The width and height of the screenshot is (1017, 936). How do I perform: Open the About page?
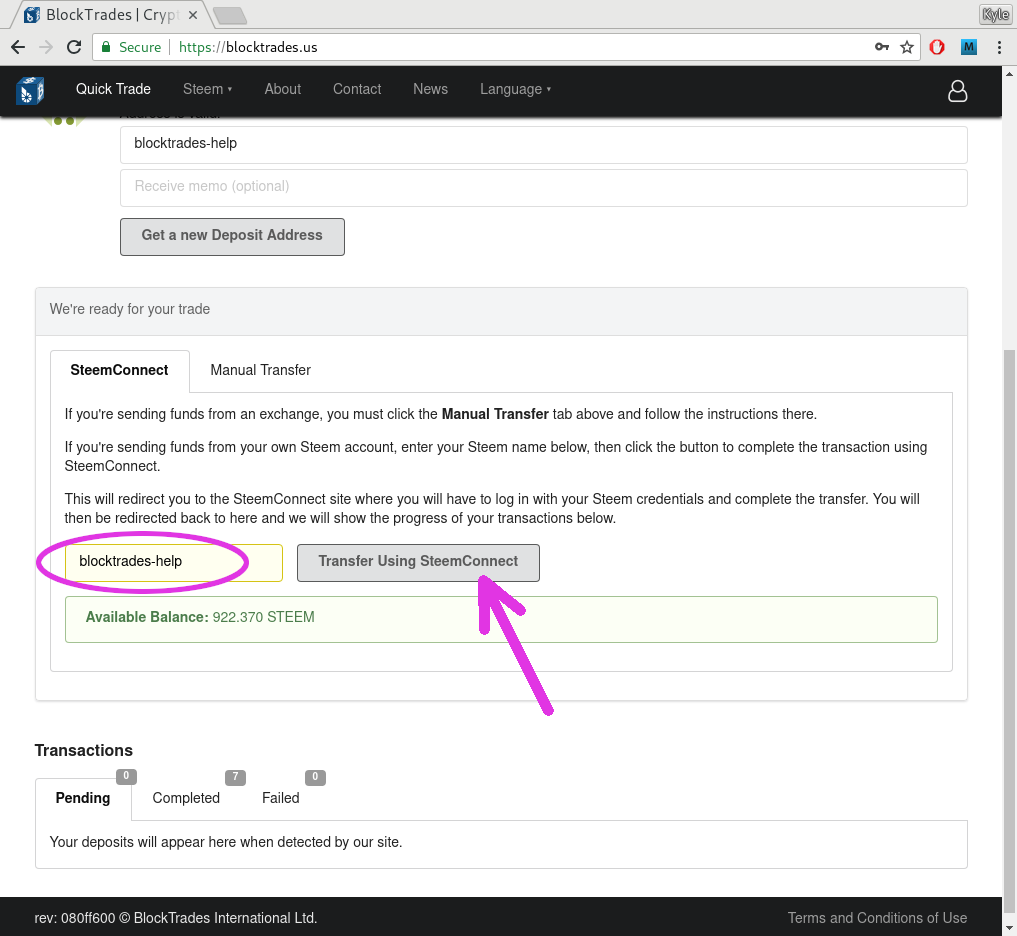(283, 89)
